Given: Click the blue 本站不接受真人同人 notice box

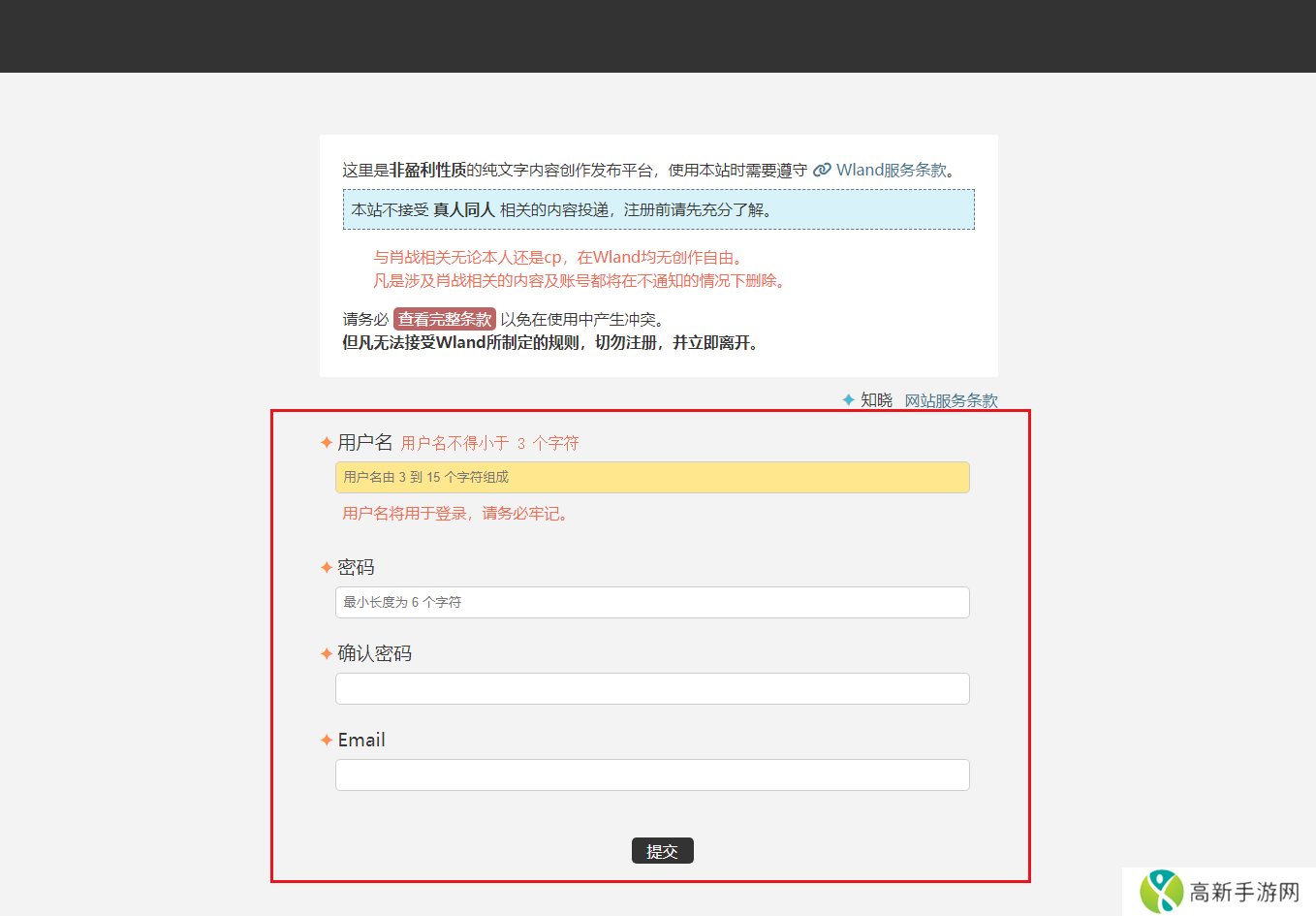Looking at the screenshot, I should click(x=658, y=209).
